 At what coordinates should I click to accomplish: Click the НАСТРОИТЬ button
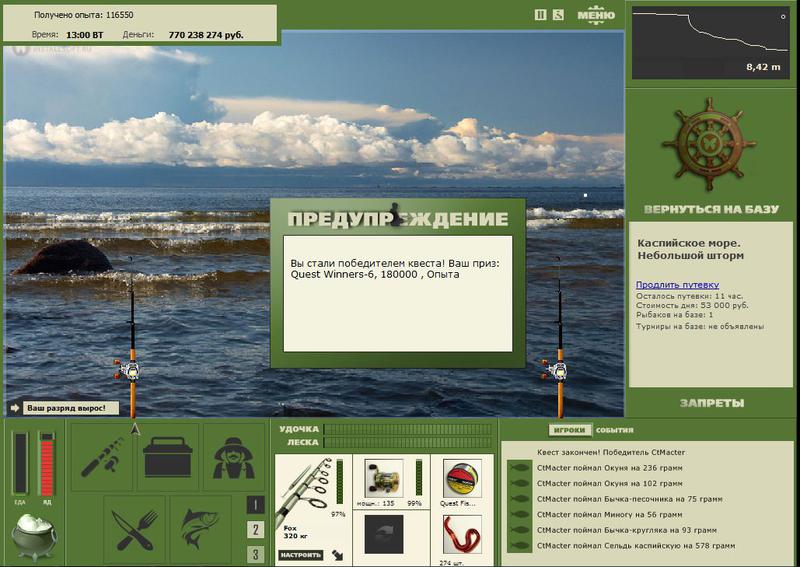(301, 555)
